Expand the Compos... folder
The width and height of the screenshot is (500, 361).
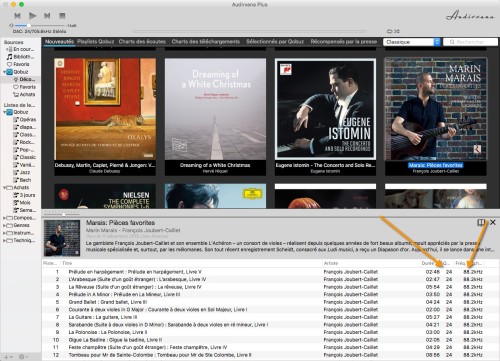pyautogui.click(x=4, y=218)
